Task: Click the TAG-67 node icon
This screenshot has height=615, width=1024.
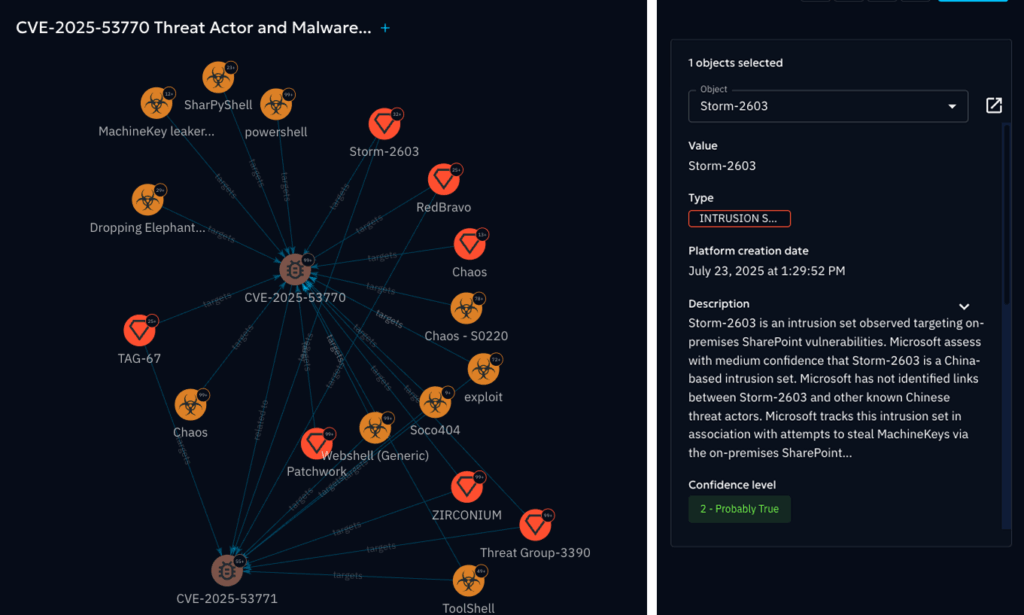Action: click(139, 330)
